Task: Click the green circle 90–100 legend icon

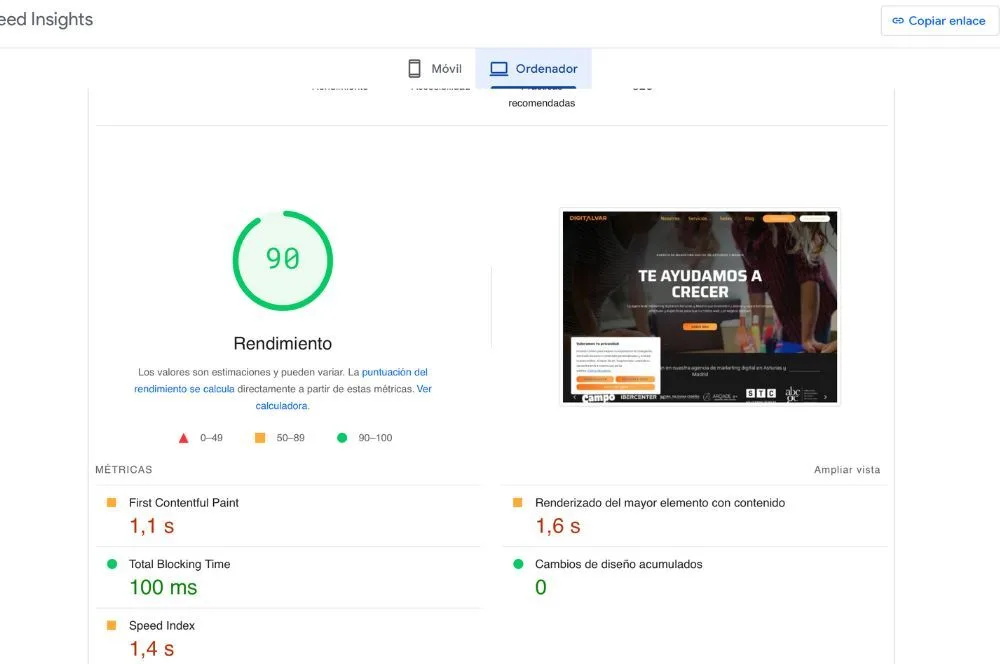Action: 342,438
